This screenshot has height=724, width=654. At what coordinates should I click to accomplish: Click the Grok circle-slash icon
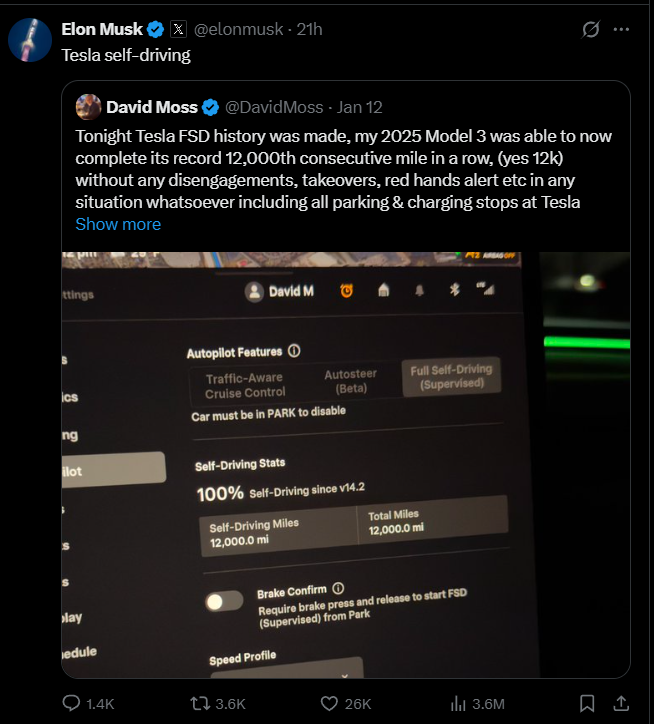click(591, 30)
